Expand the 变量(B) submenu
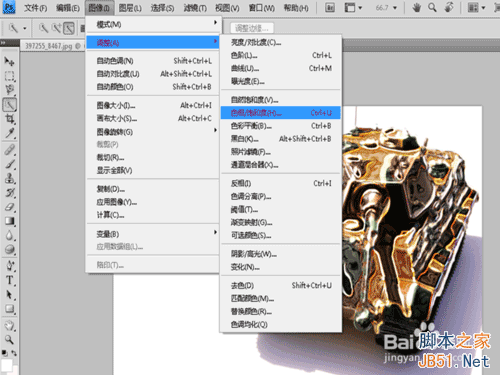 [x=152, y=234]
